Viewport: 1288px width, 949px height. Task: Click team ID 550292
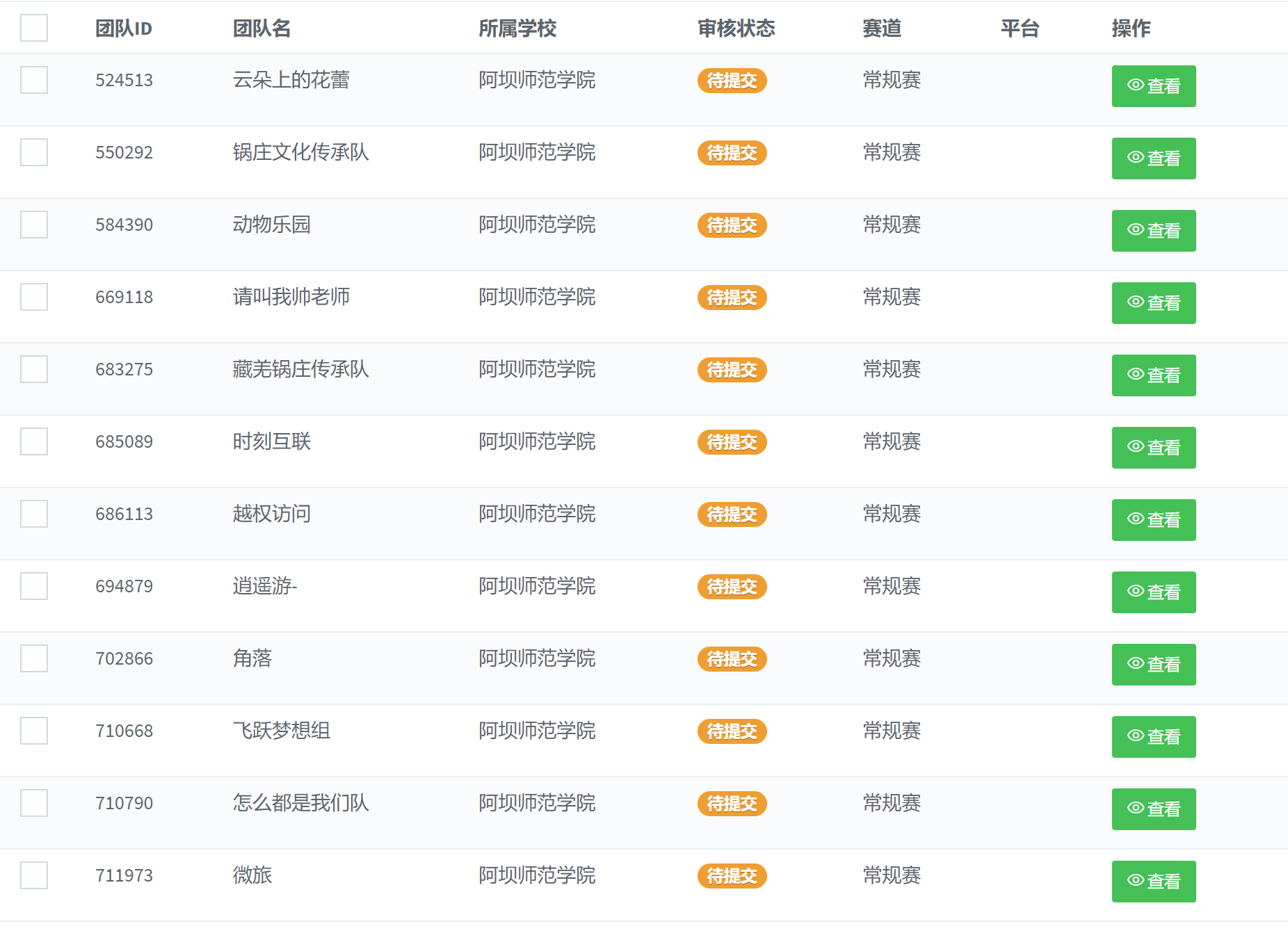pyautogui.click(x=124, y=152)
